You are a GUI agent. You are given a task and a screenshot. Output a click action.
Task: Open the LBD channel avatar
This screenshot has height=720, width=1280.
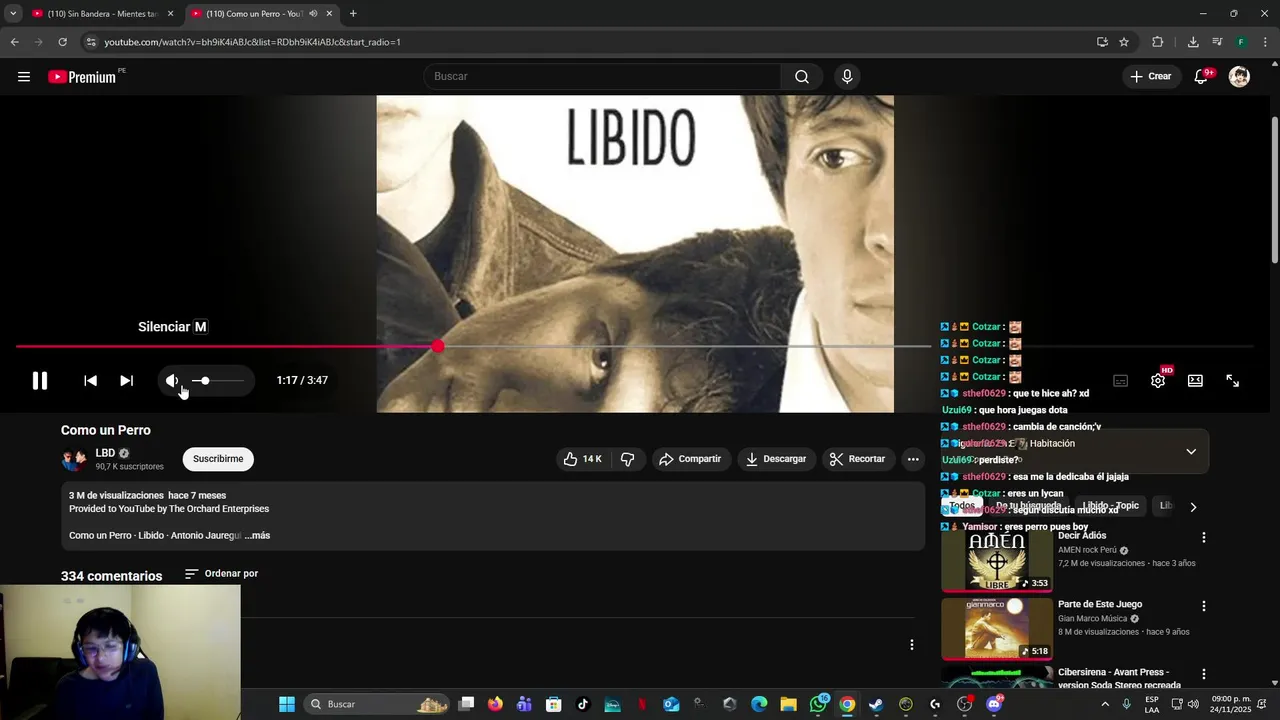(74, 460)
